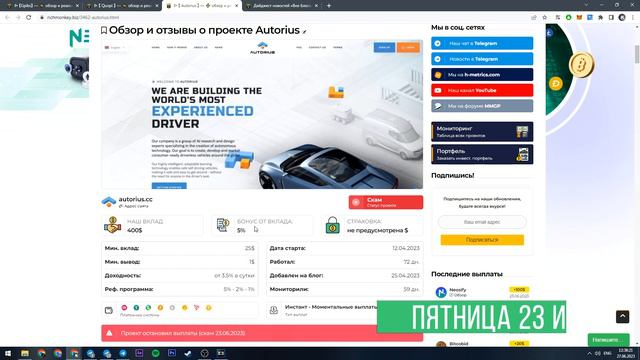Click the handshake deposit icon
The width and height of the screenshot is (640, 360).
tap(113, 225)
